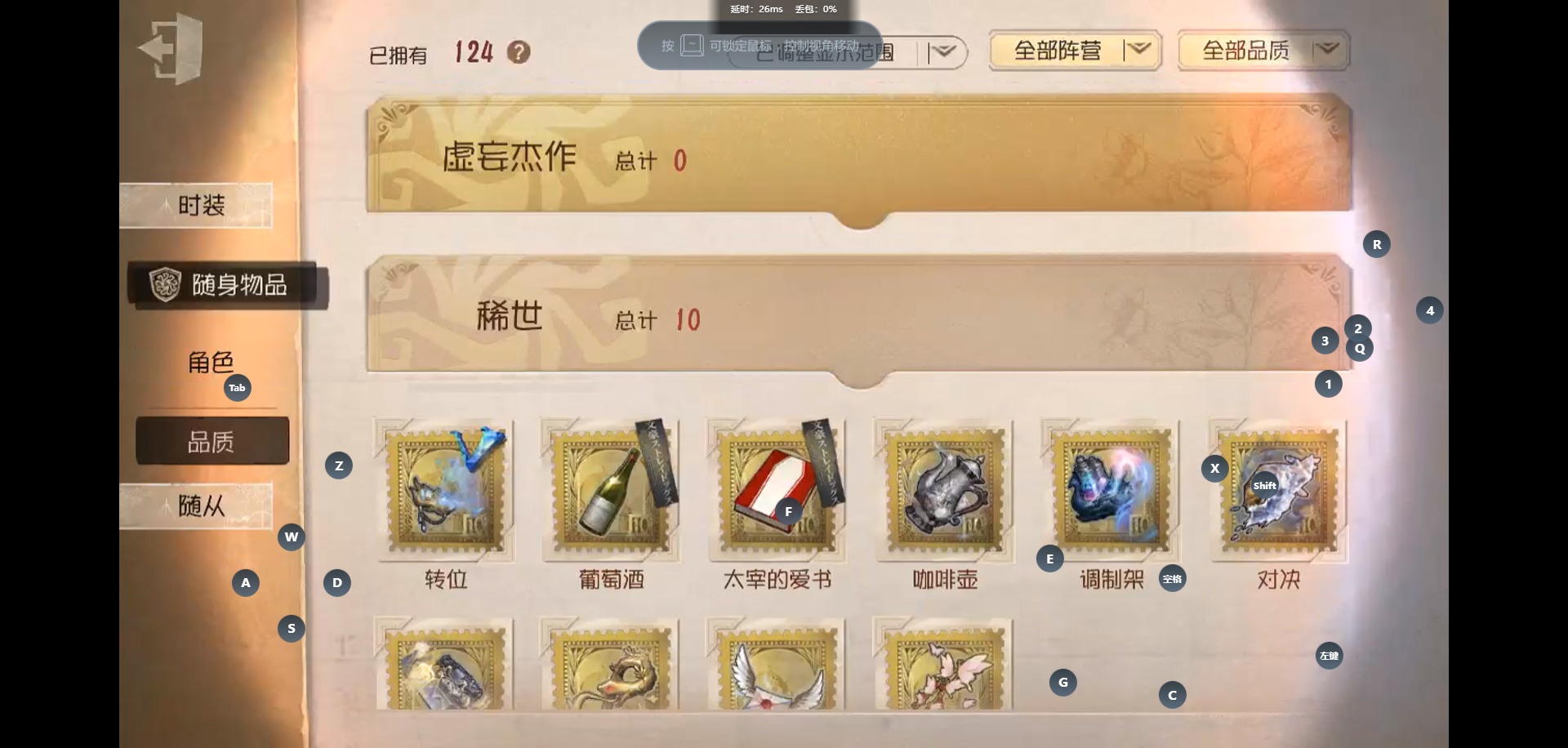Choose the cherry blossom stamp
1568x748 pixels.
[x=944, y=664]
